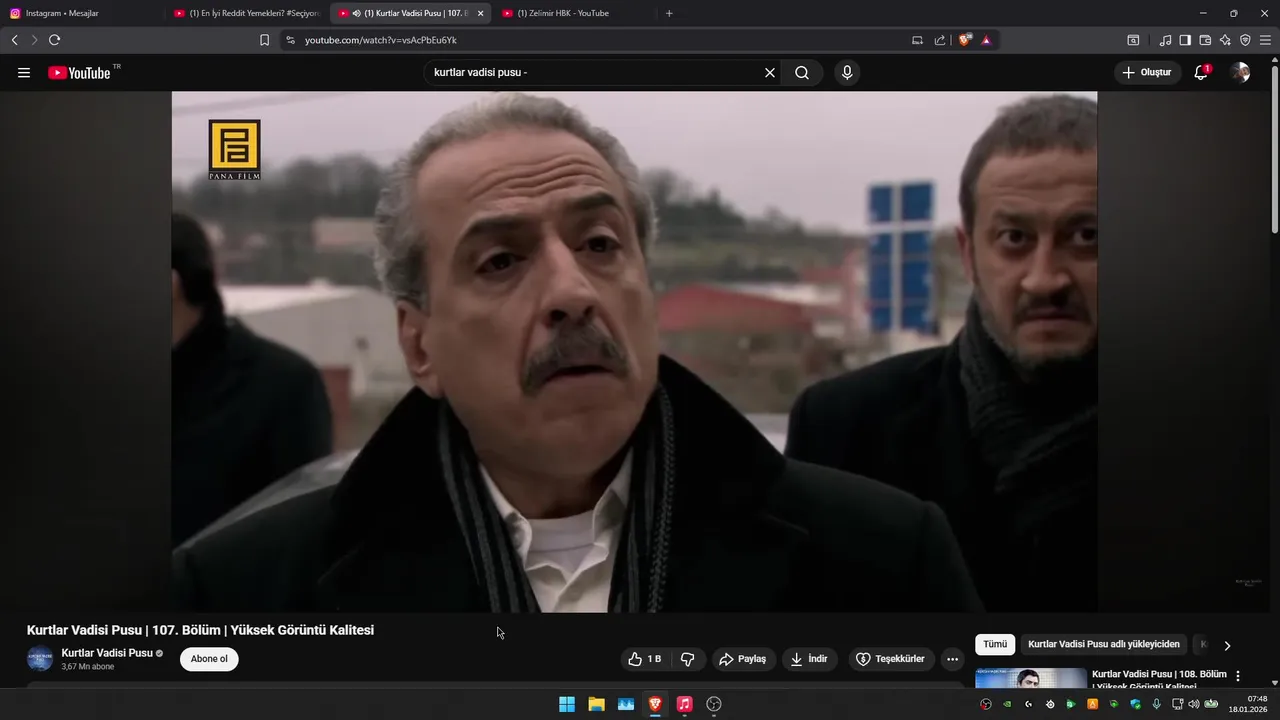Install or cast page icon in address bar
This screenshot has height=720, width=1280.
(x=917, y=40)
